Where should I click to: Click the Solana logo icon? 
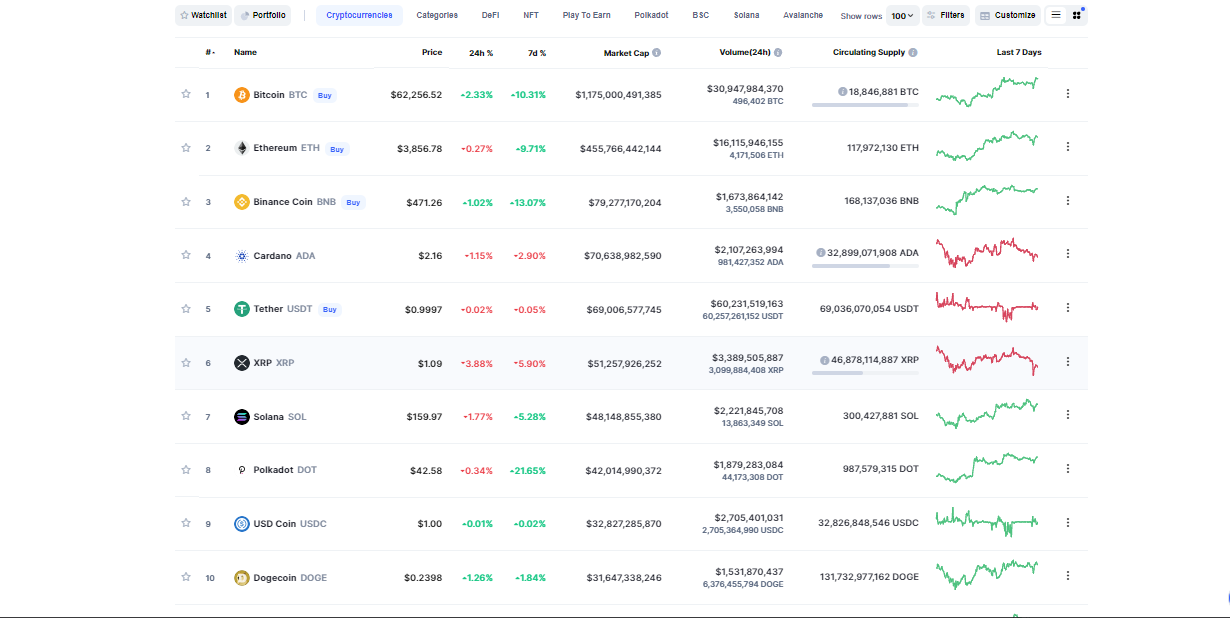(x=242, y=417)
